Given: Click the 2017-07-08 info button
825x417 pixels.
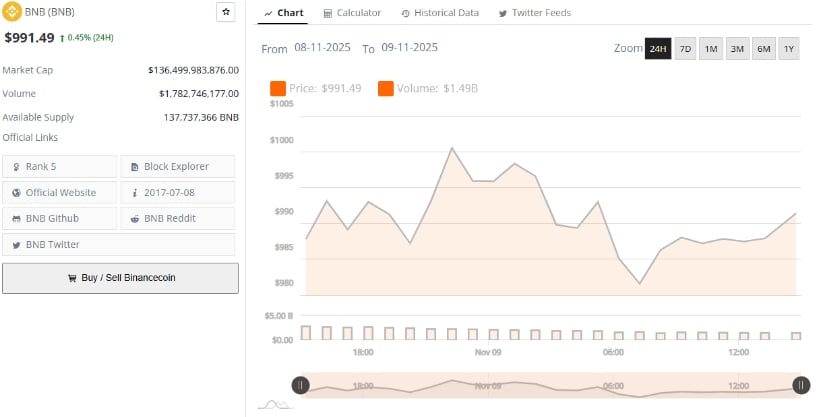Looking at the screenshot, I should point(177,192).
